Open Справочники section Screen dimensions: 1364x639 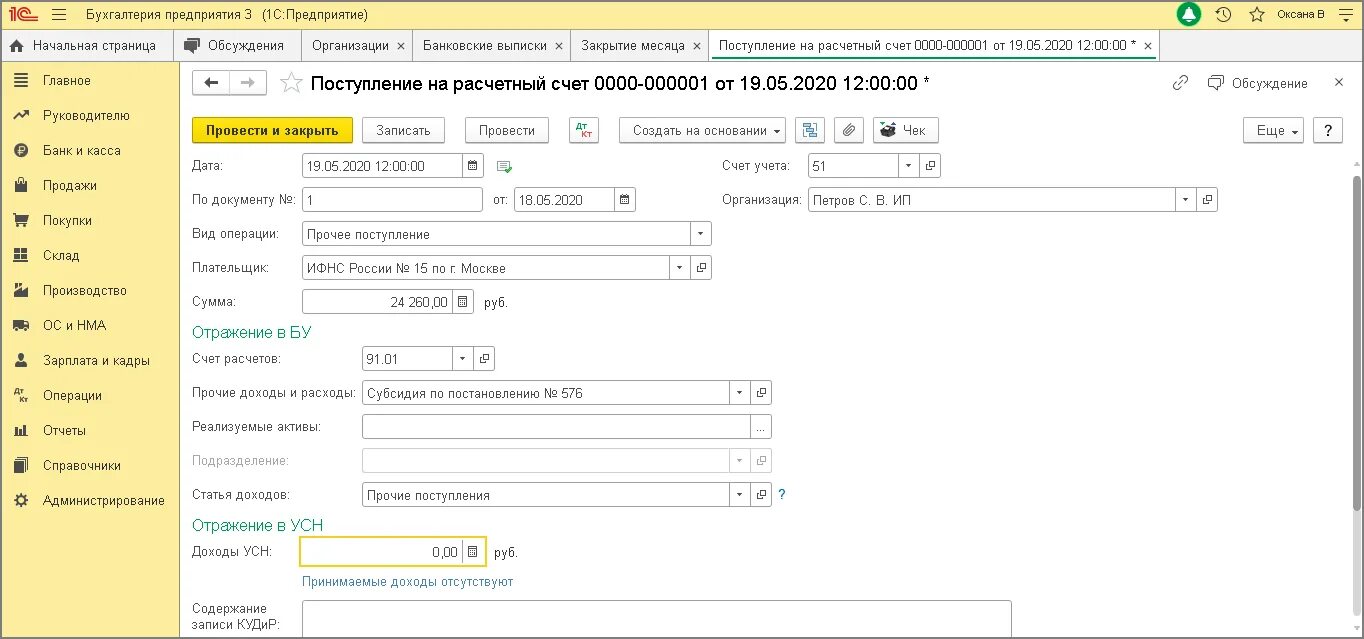[x=81, y=466]
